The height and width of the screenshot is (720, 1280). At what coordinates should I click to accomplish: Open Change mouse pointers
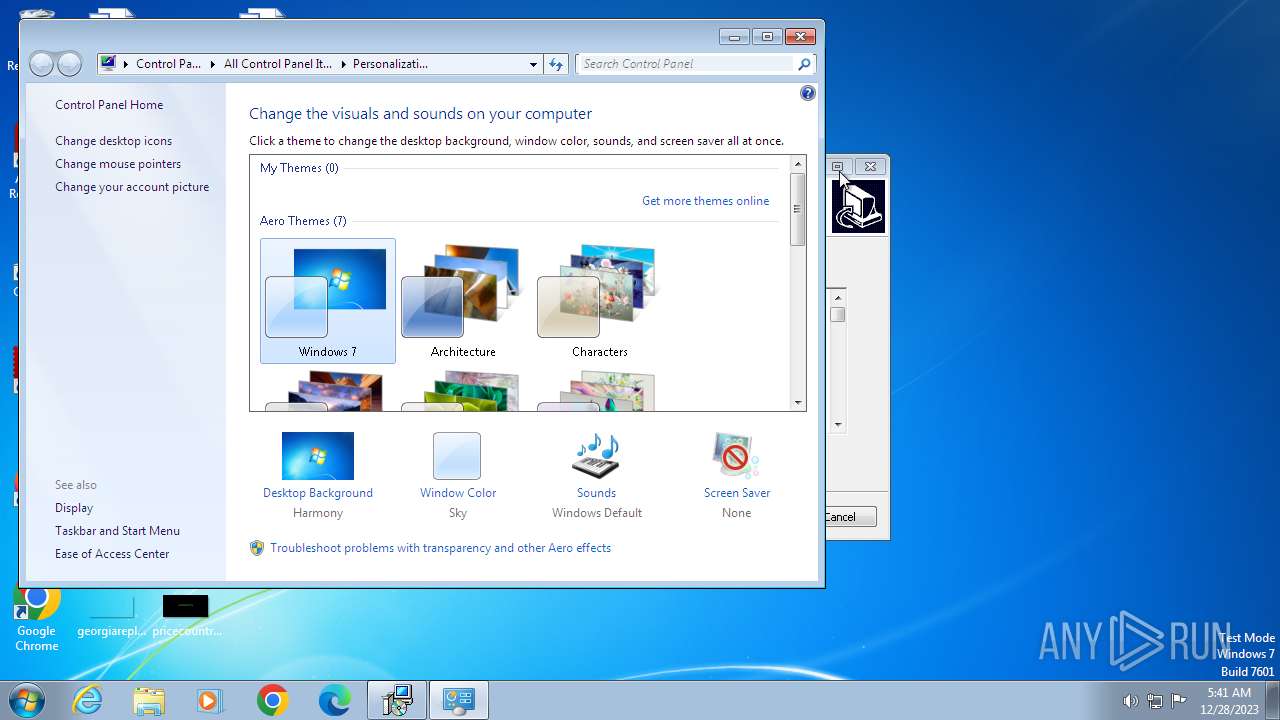tap(118, 164)
